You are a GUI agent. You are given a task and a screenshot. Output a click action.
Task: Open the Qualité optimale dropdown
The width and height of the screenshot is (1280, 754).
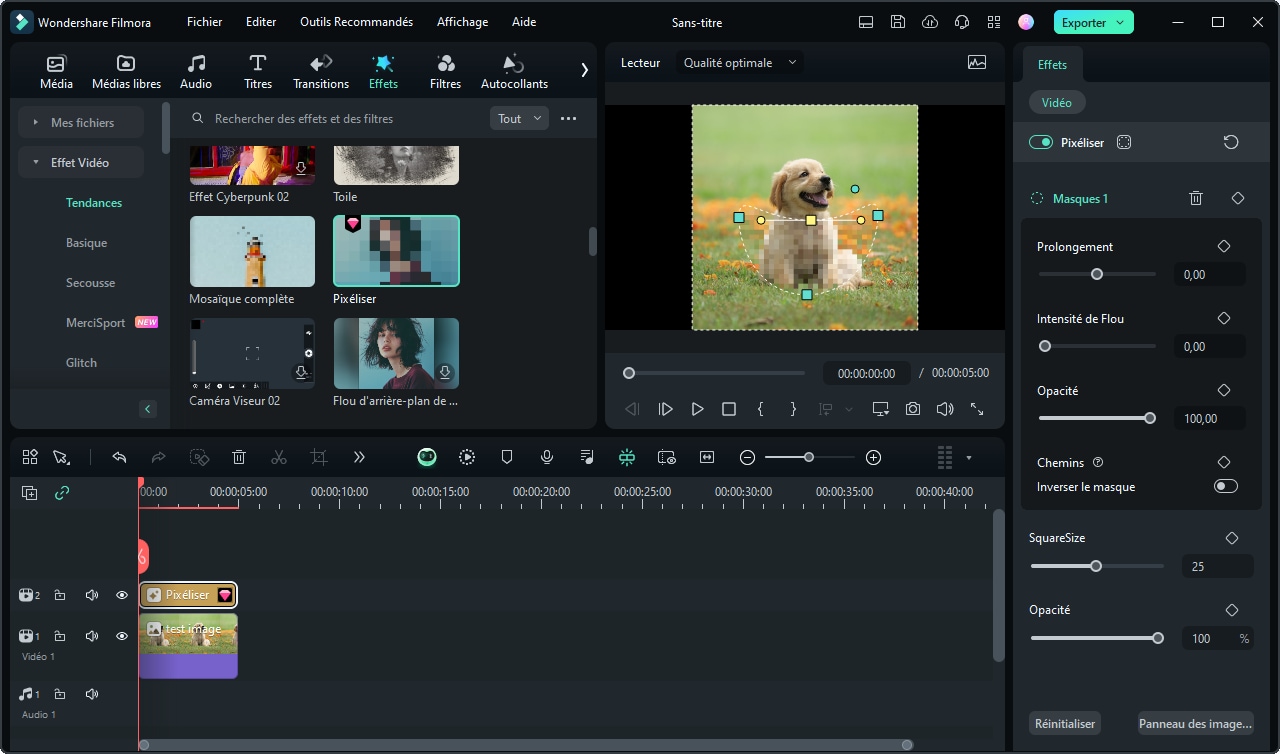[x=740, y=63]
